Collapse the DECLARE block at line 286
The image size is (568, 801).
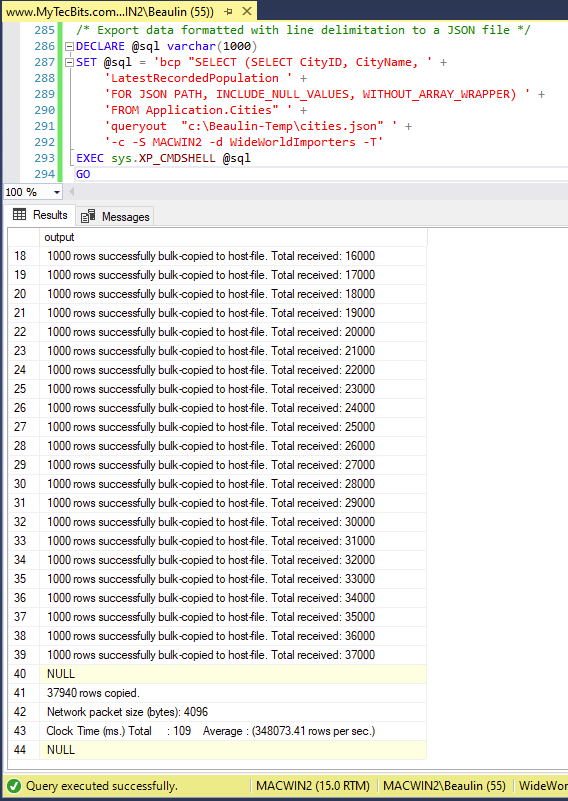click(70, 46)
